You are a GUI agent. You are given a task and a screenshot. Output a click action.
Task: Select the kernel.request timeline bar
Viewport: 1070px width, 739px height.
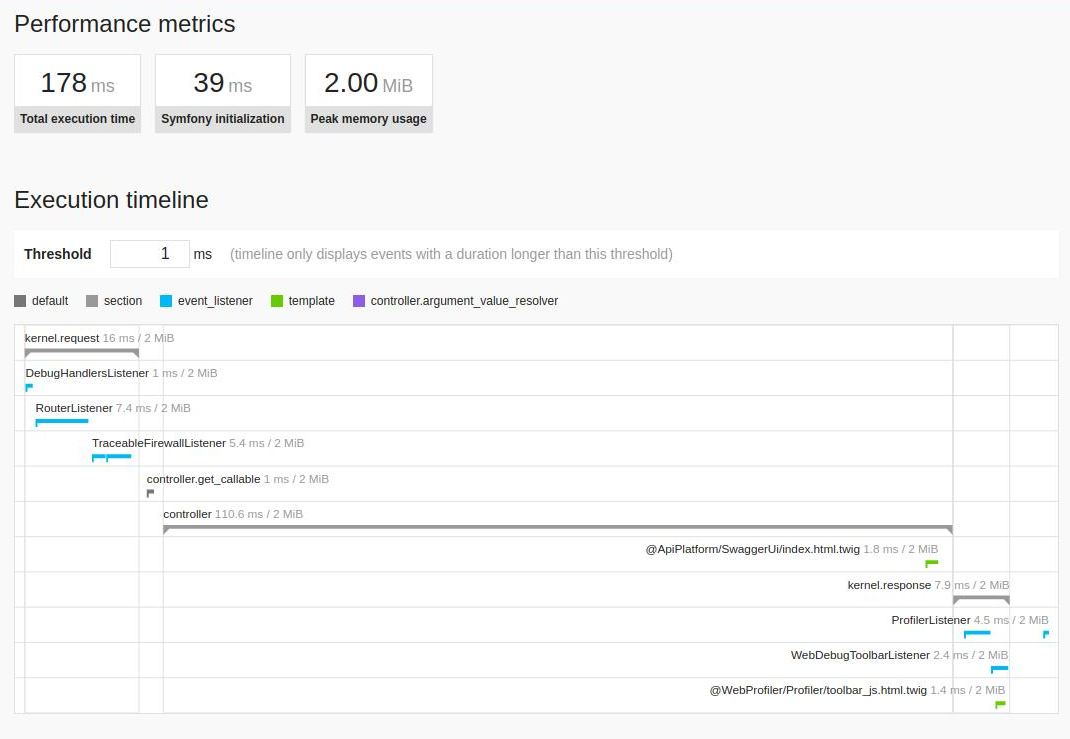click(82, 353)
